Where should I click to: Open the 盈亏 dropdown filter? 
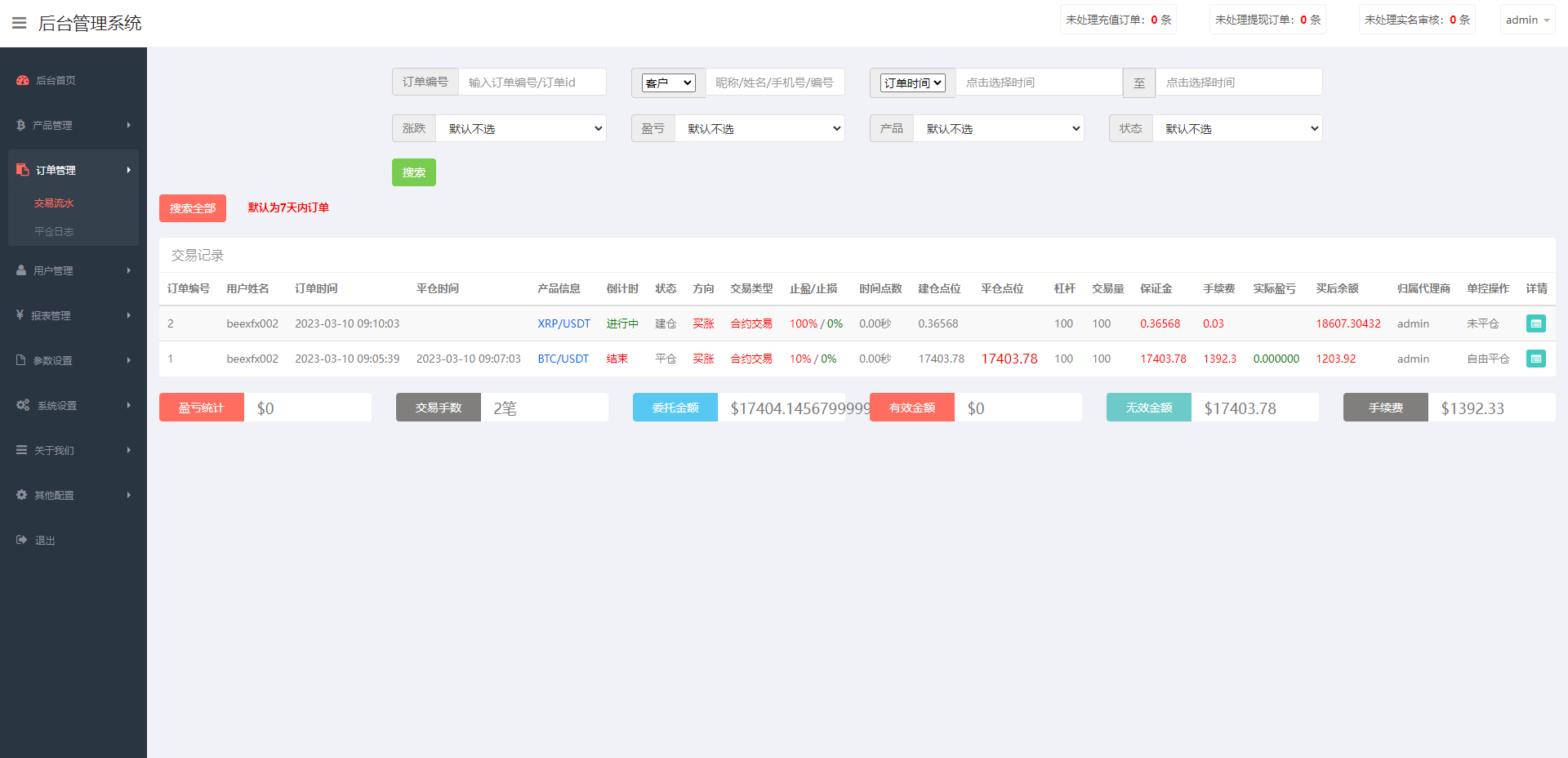tap(759, 128)
